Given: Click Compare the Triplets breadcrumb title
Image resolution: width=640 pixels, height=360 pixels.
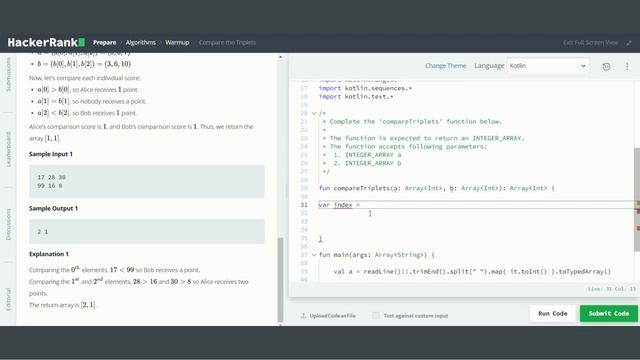Looking at the screenshot, I should [227, 42].
